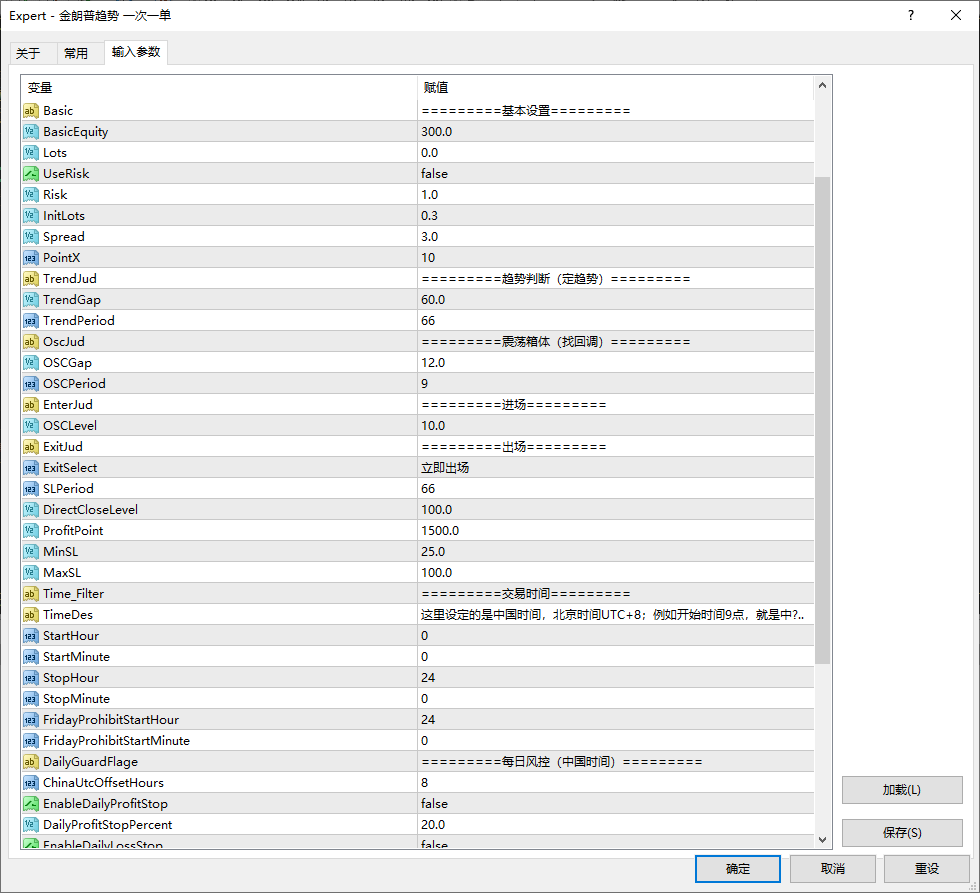Click the help question mark in title bar
Image resolution: width=980 pixels, height=893 pixels.
[911, 16]
